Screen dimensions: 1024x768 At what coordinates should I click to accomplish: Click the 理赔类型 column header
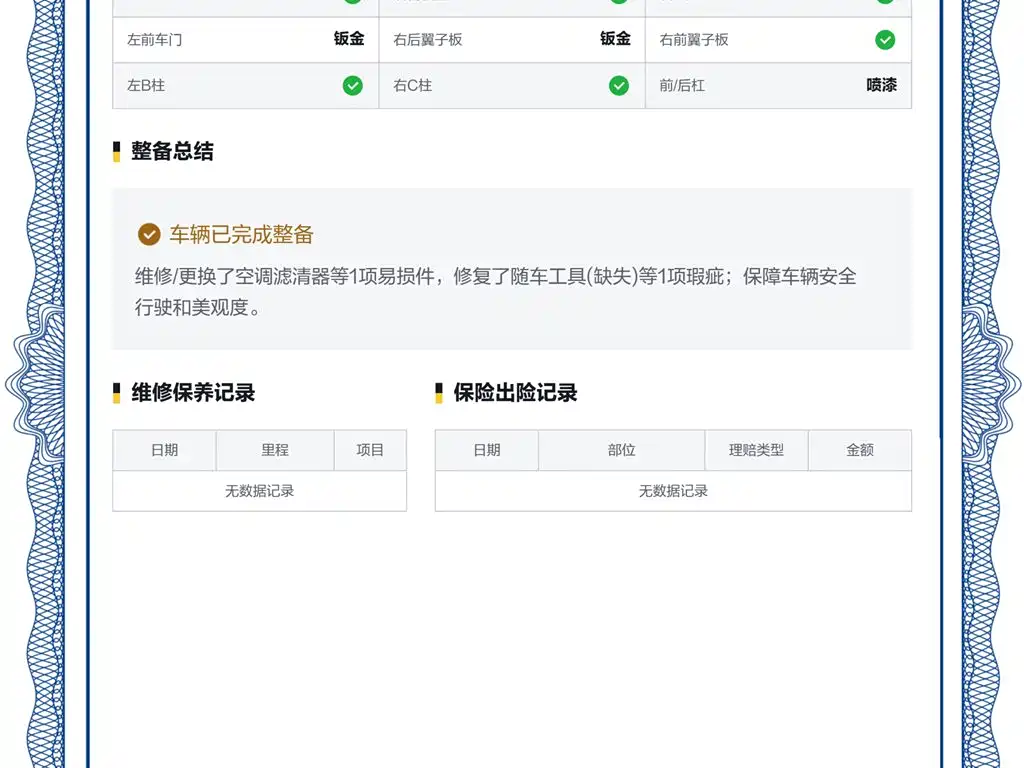(756, 450)
